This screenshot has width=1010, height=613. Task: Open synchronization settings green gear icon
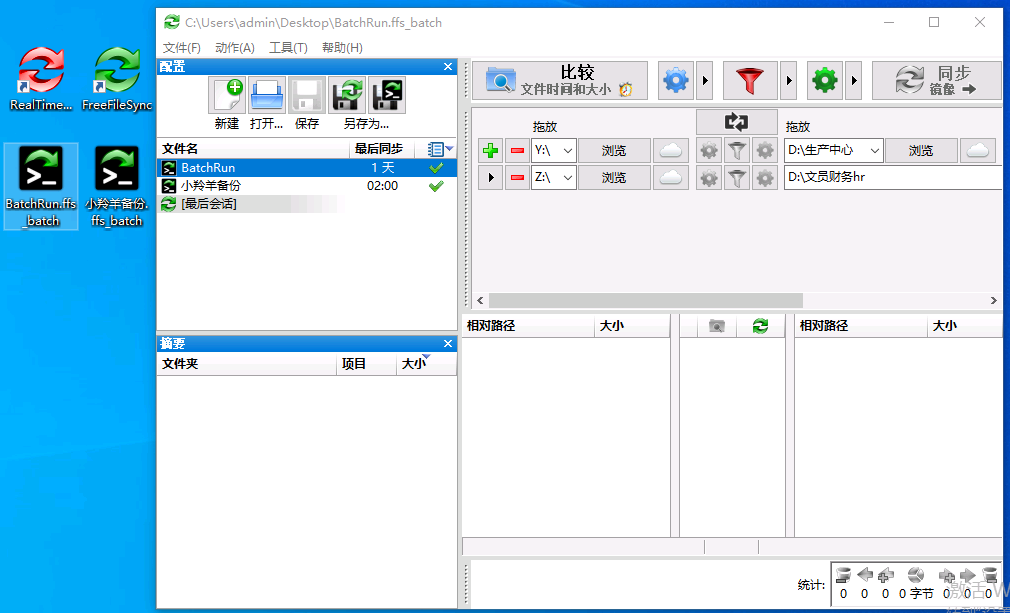(825, 80)
